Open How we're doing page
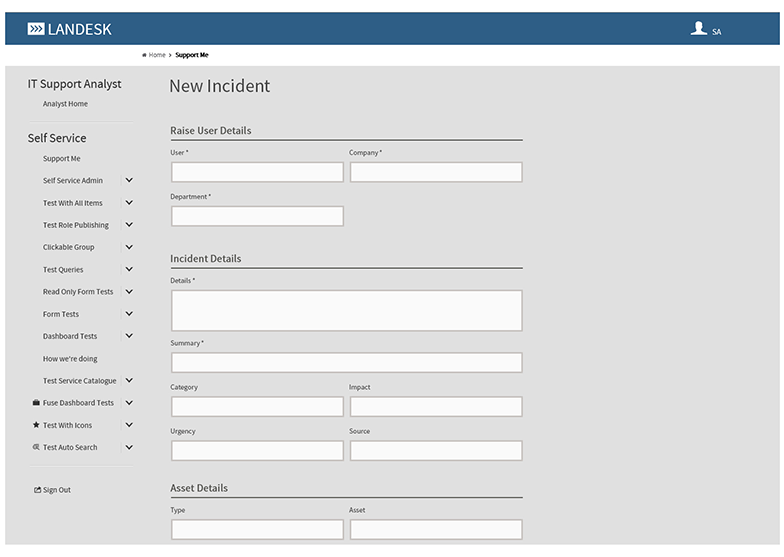Image resolution: width=784 pixels, height=557 pixels. pyautogui.click(x=70, y=359)
